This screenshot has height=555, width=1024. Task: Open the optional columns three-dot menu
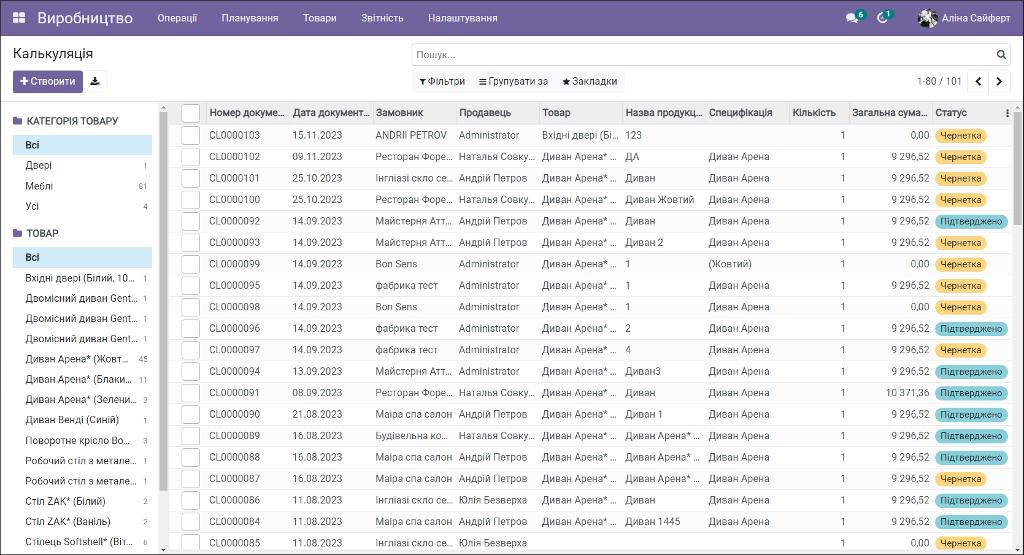(1007, 113)
